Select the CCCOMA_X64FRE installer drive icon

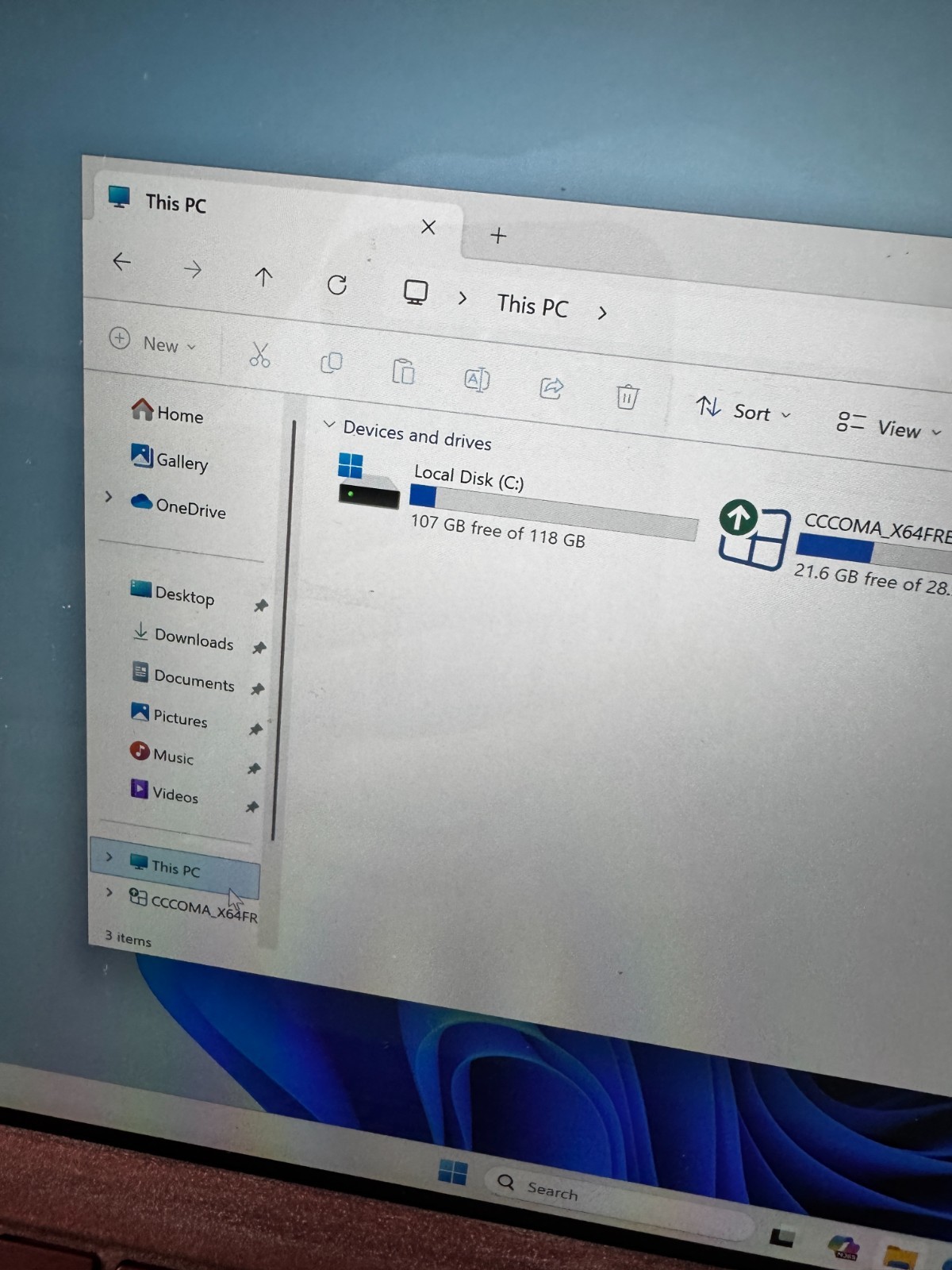pyautogui.click(x=754, y=535)
